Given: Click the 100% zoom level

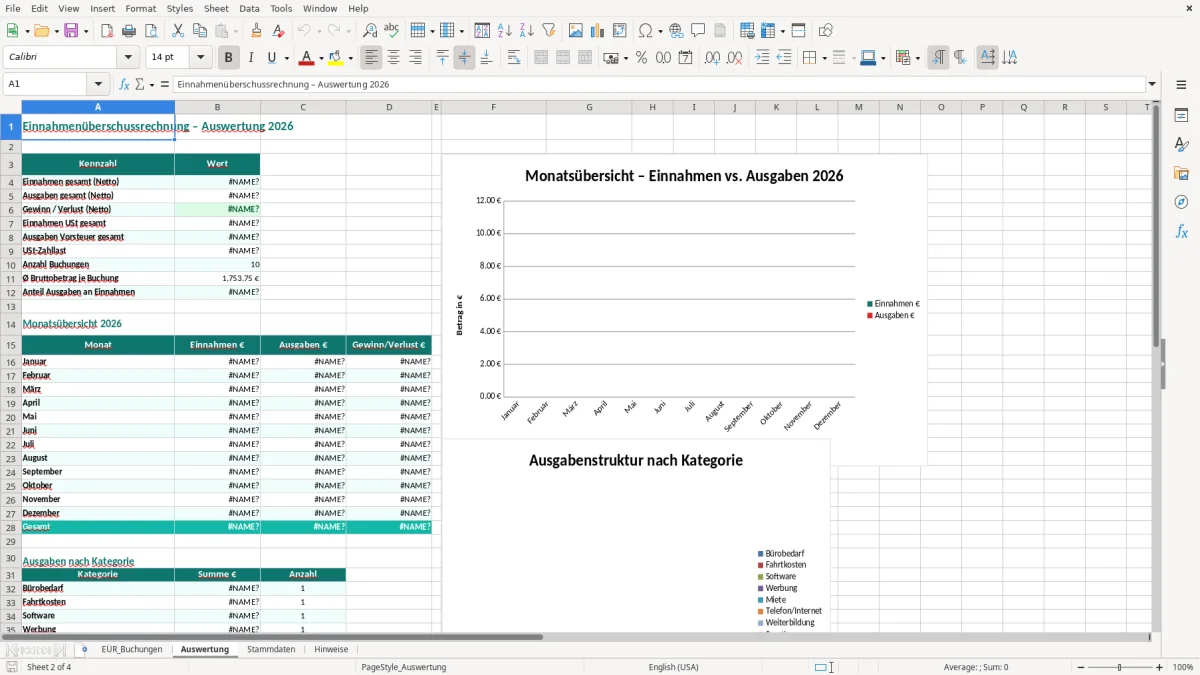Looking at the screenshot, I should click(x=1182, y=667).
